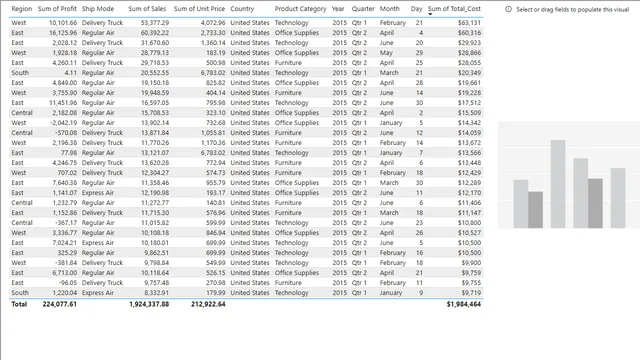Screen dimensions: 640x360
Task: Select the total profit 224,077.61
Action: (60, 304)
